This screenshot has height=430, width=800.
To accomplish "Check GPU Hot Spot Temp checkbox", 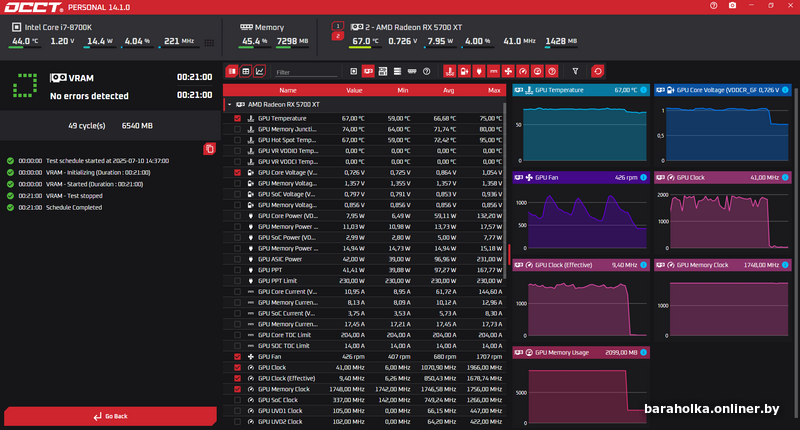I will (237, 140).
